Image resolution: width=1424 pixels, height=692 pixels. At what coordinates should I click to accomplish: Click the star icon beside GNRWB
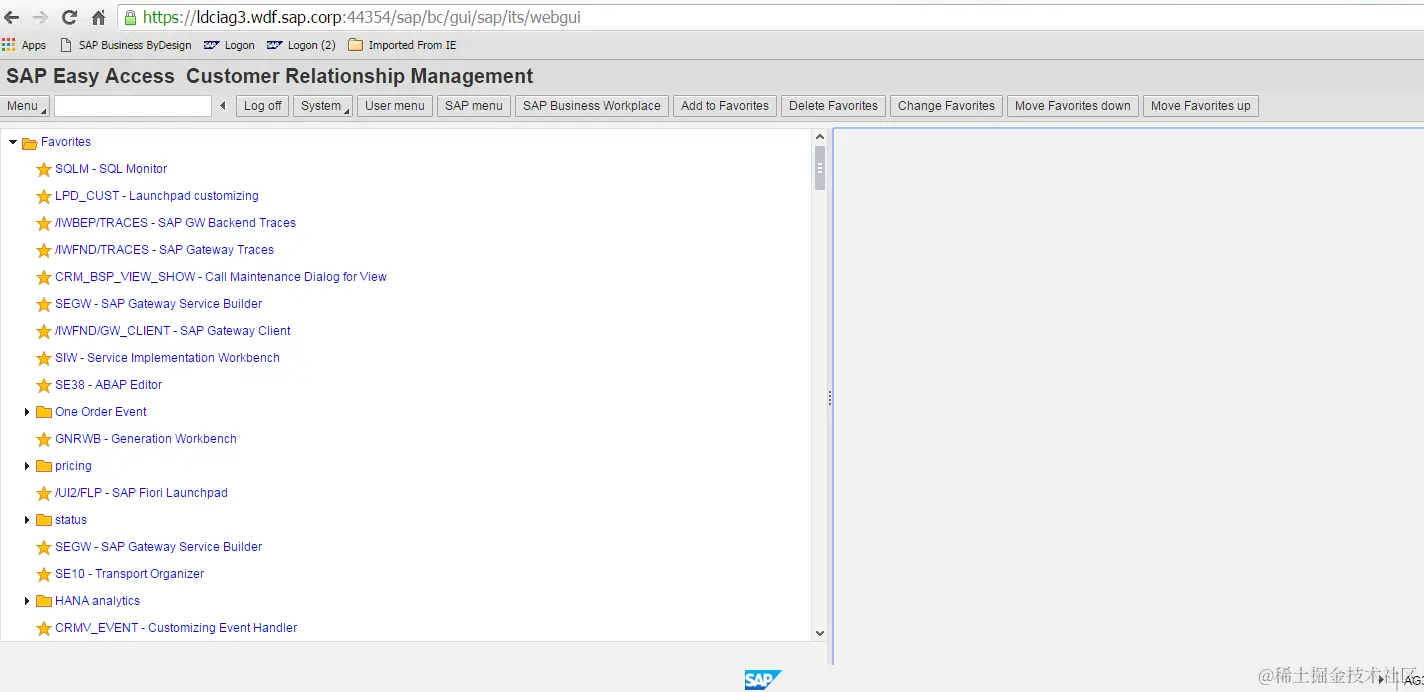(44, 440)
